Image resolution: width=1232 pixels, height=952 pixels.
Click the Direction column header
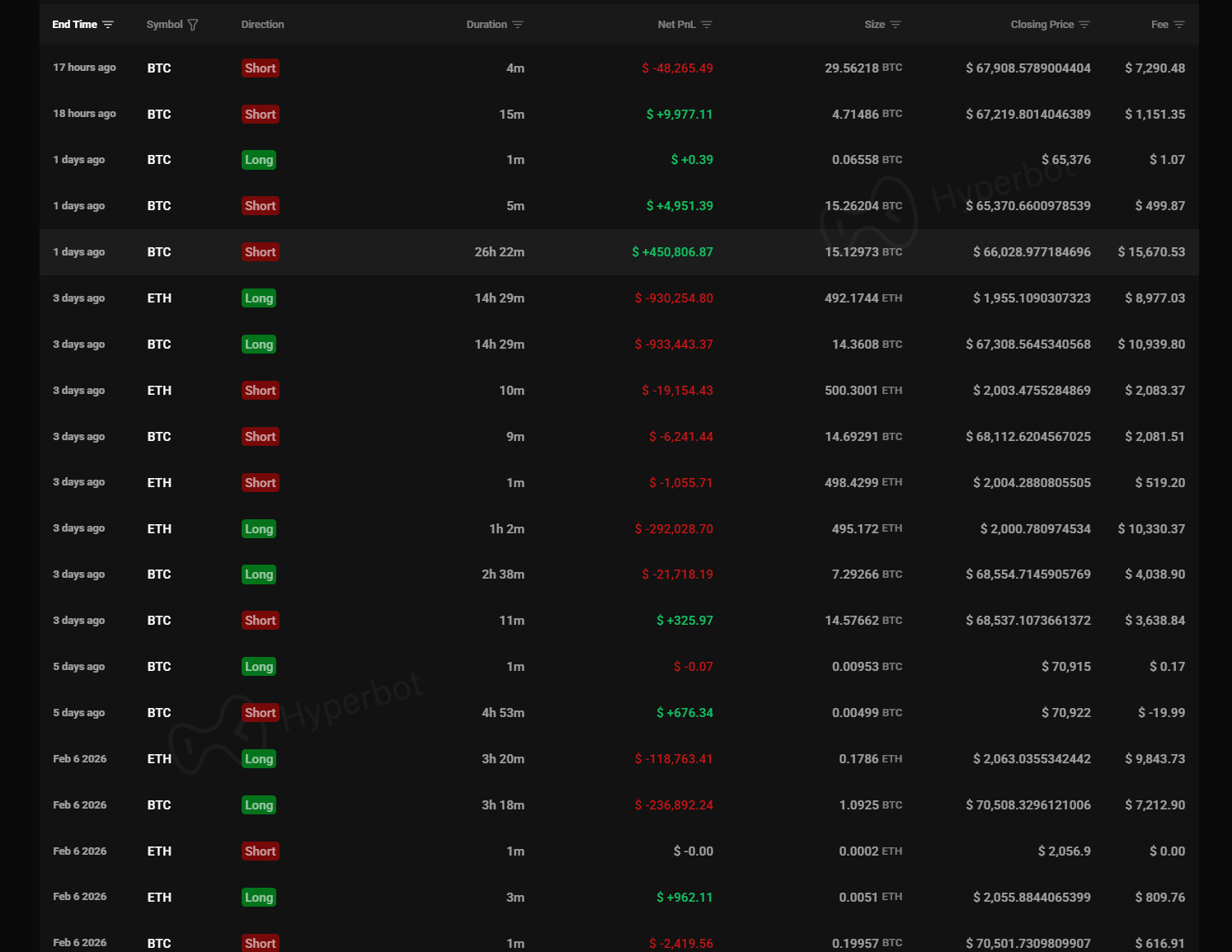[x=262, y=25]
